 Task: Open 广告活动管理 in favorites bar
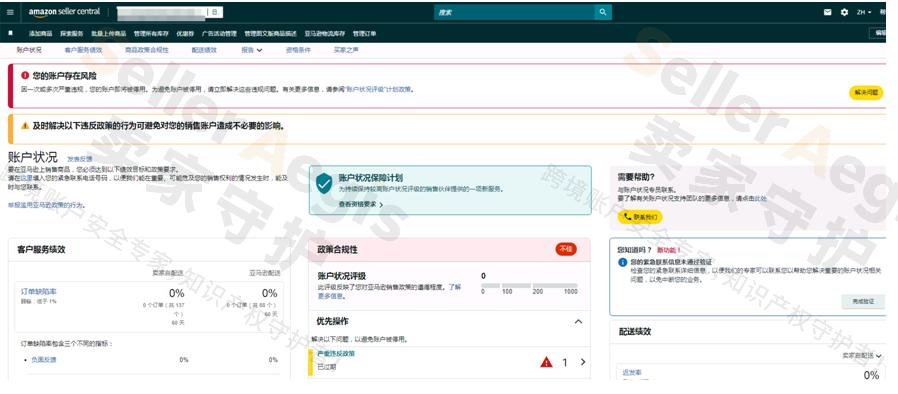pos(219,34)
